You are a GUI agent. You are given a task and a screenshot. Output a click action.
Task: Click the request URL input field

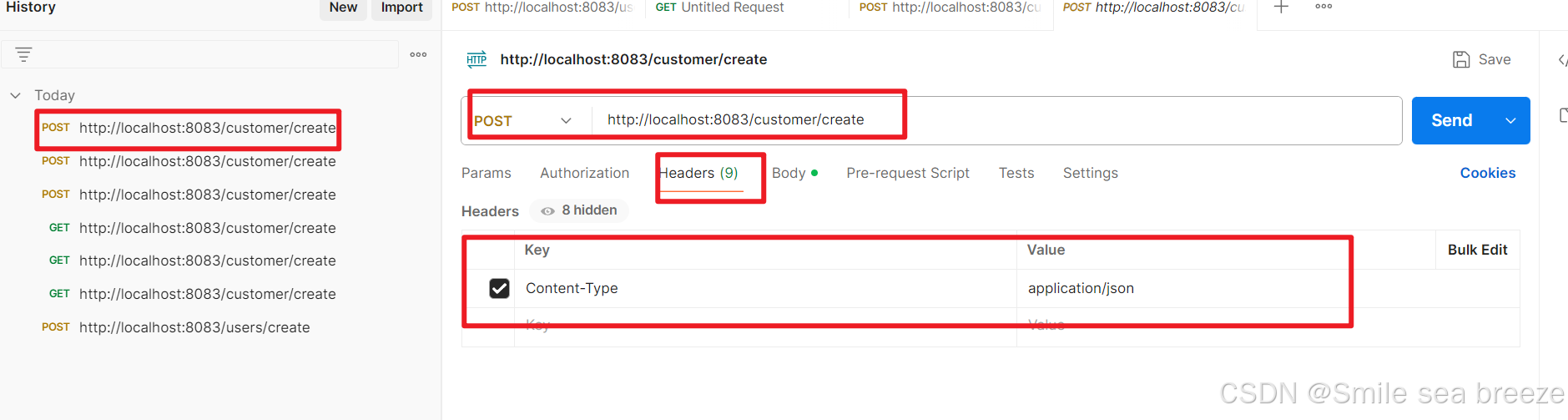996,120
